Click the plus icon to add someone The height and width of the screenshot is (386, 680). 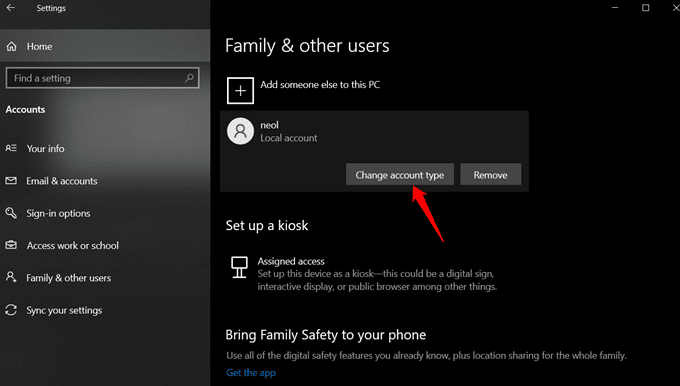240,91
